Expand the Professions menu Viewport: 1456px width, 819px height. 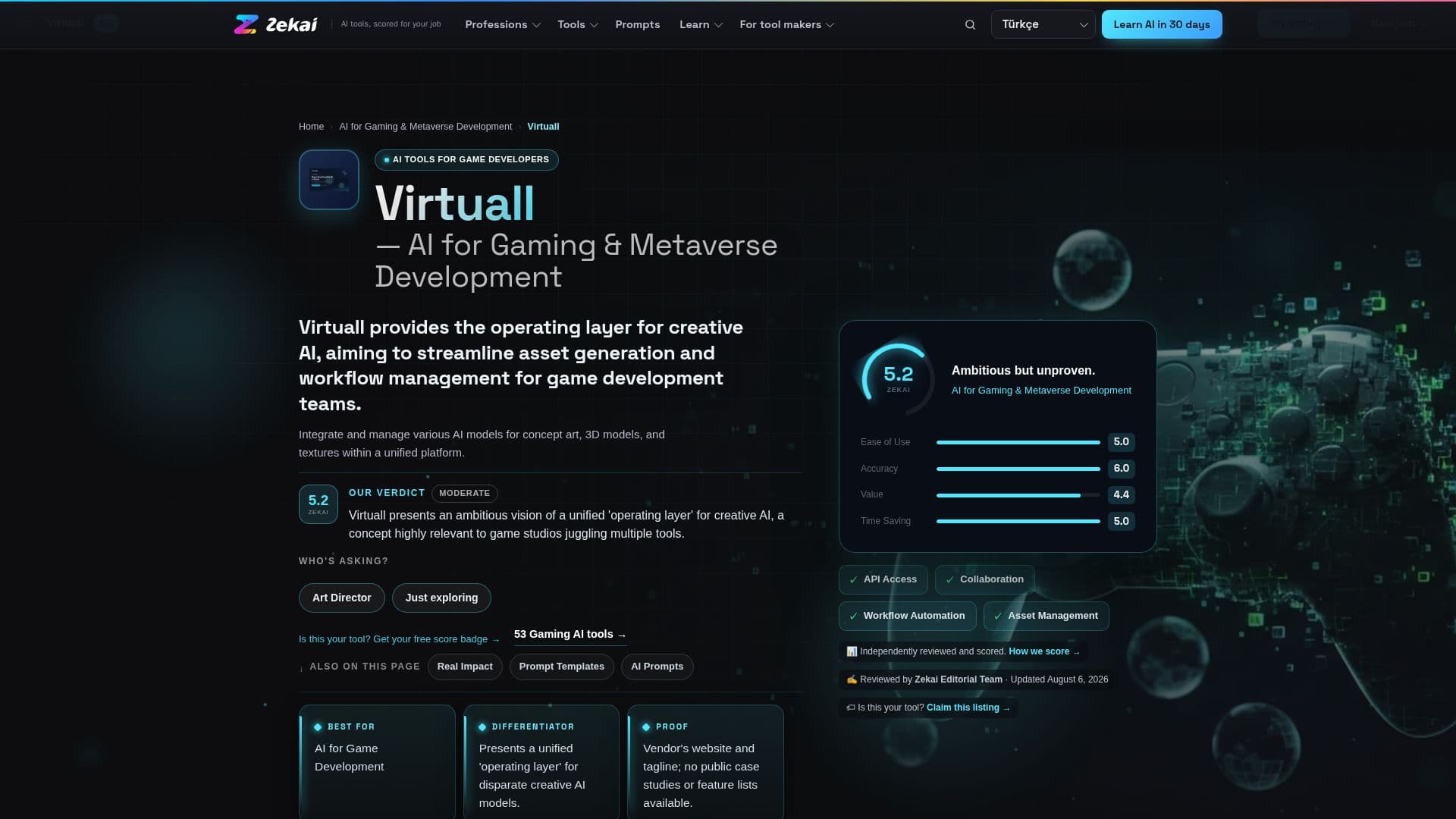pyautogui.click(x=502, y=24)
